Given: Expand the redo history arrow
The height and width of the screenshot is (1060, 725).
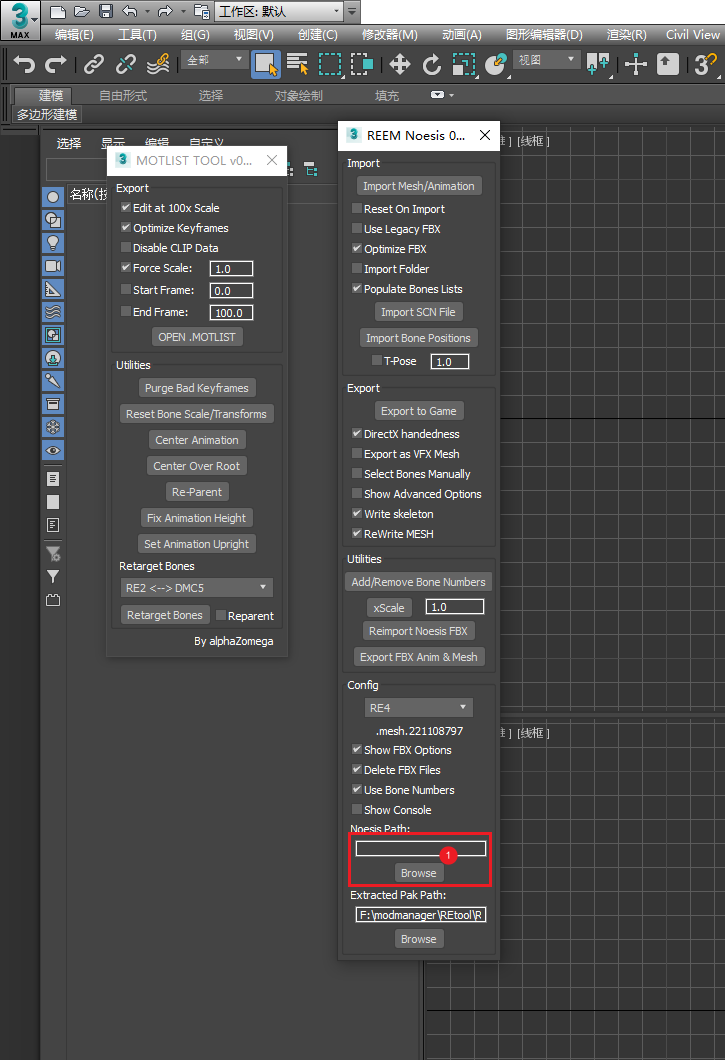Looking at the screenshot, I should (183, 11).
